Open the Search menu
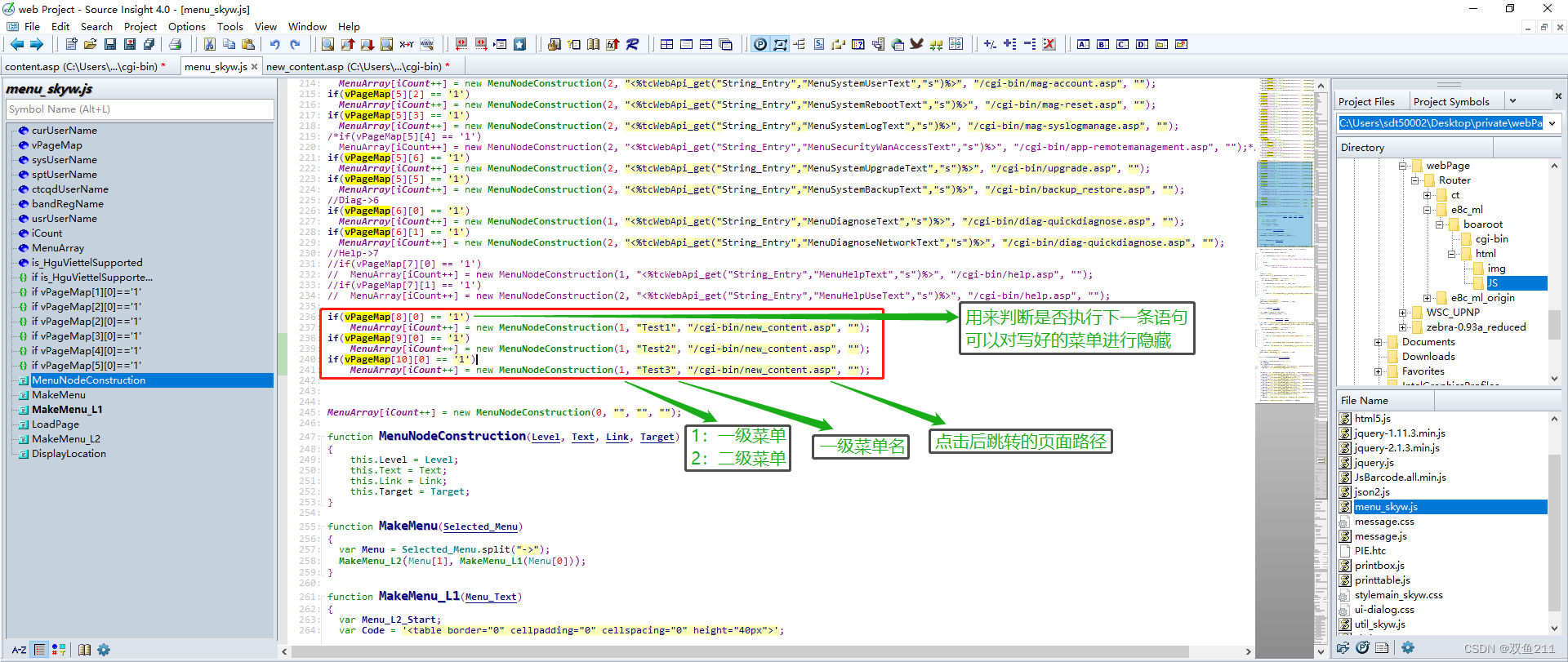1568x662 pixels. point(96,27)
